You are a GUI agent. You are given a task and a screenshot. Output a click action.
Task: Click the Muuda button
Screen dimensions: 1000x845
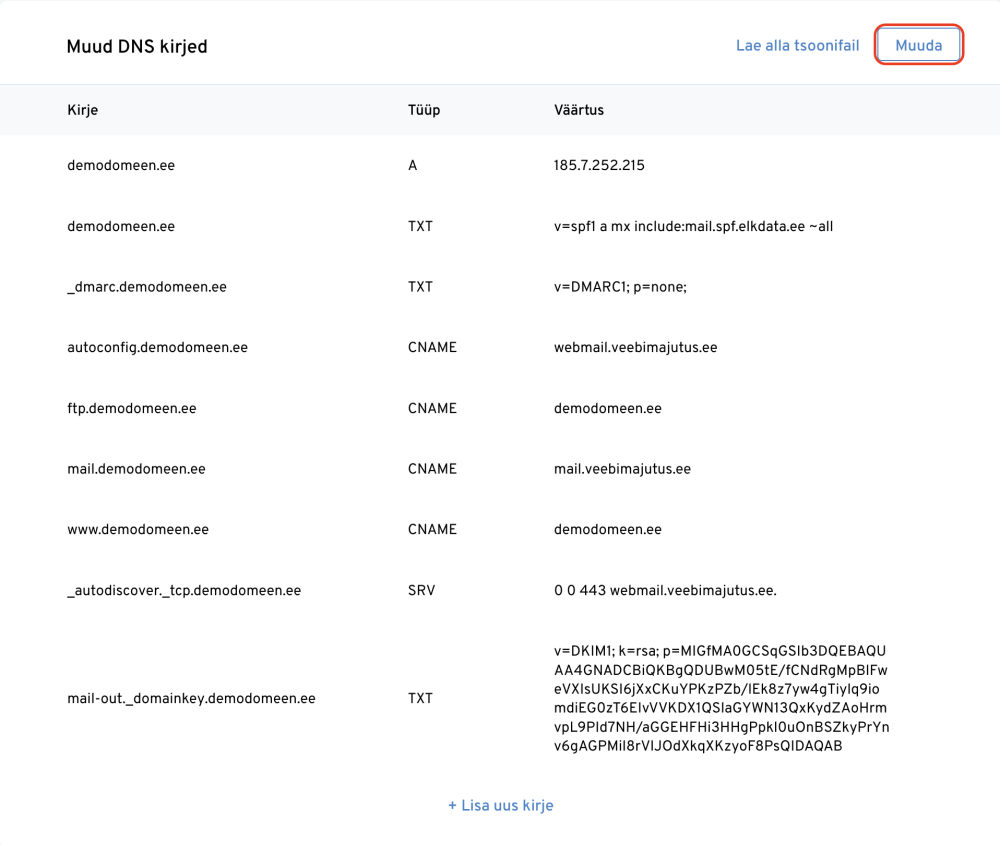coord(918,46)
